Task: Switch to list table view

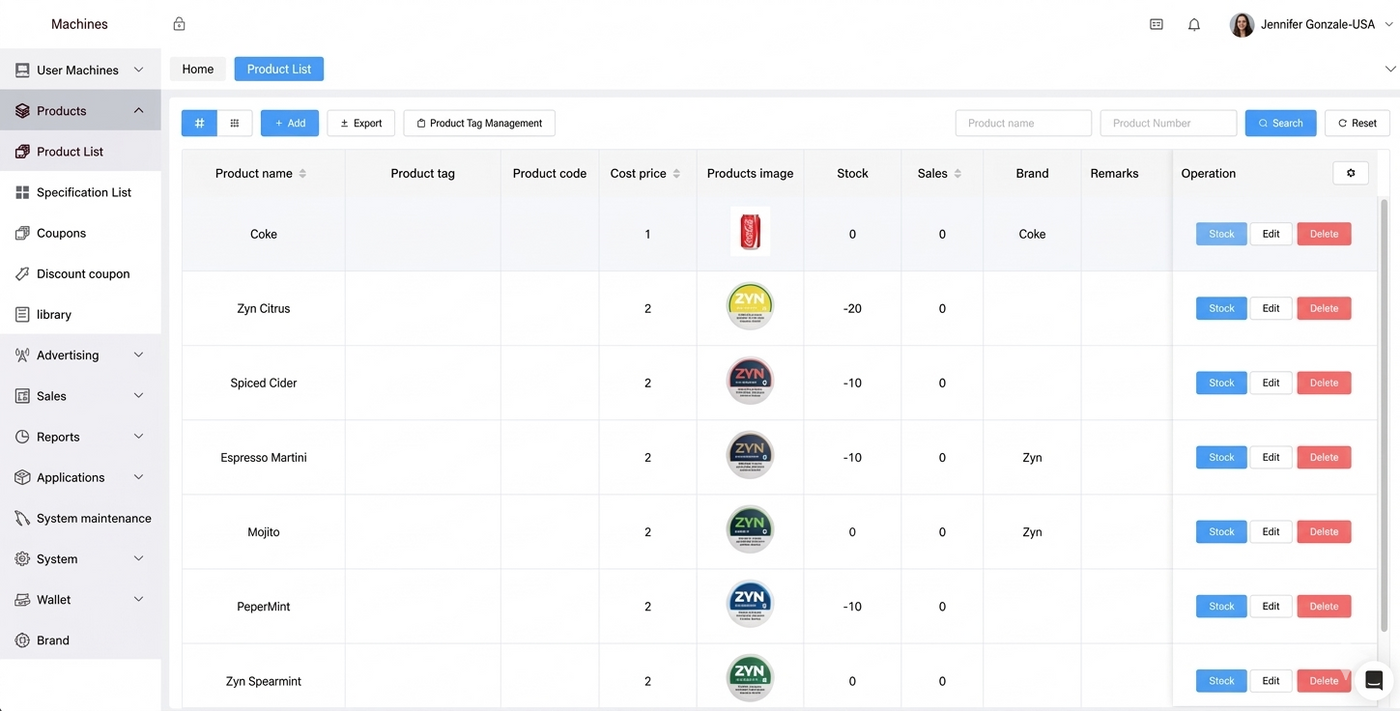Action: click(x=199, y=123)
